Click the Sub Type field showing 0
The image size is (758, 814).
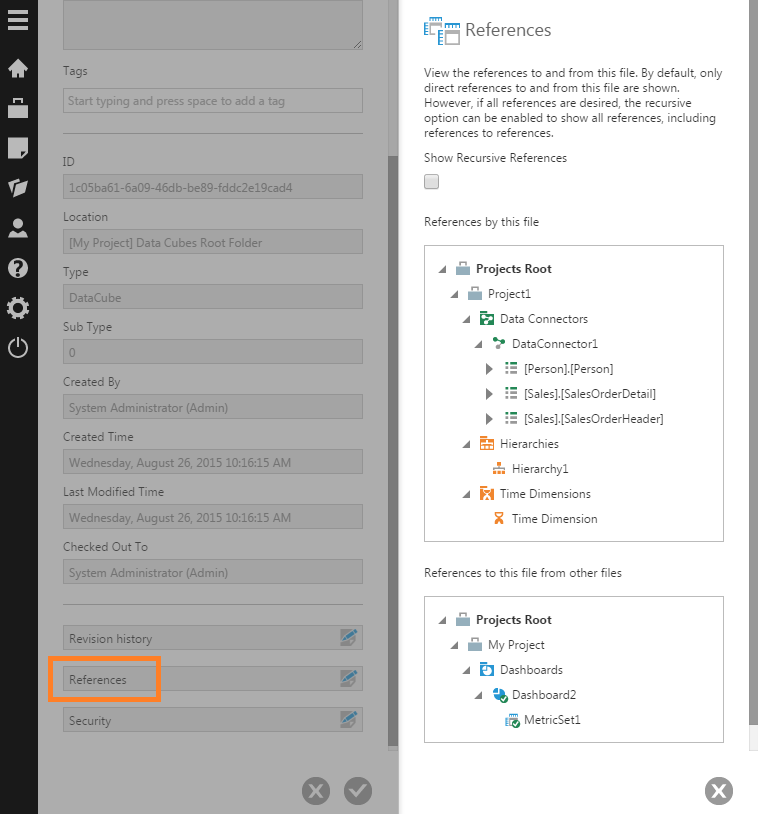tap(213, 352)
